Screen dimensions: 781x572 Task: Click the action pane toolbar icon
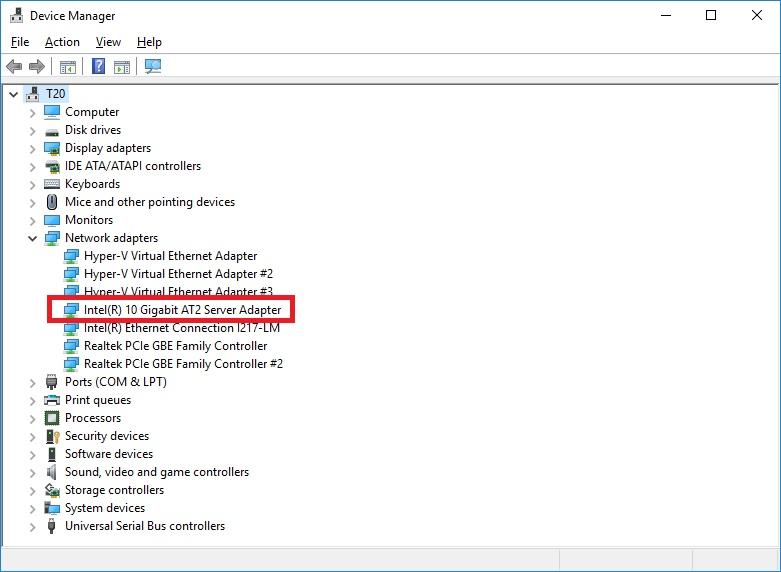click(x=122, y=66)
